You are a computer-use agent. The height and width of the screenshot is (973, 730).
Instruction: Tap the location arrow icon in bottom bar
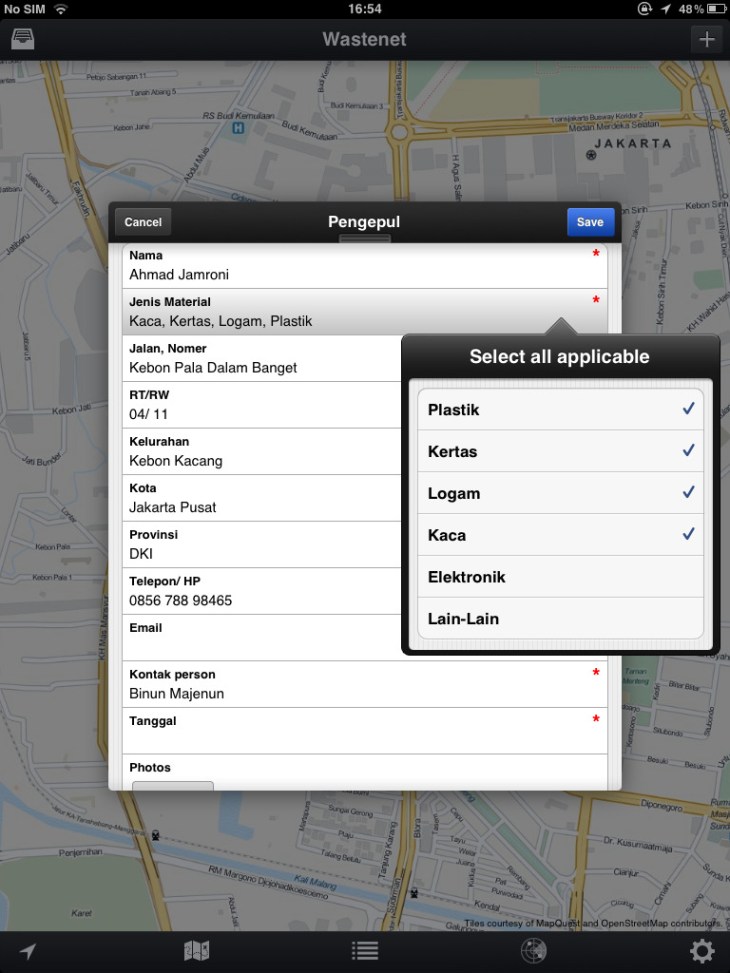(28, 951)
